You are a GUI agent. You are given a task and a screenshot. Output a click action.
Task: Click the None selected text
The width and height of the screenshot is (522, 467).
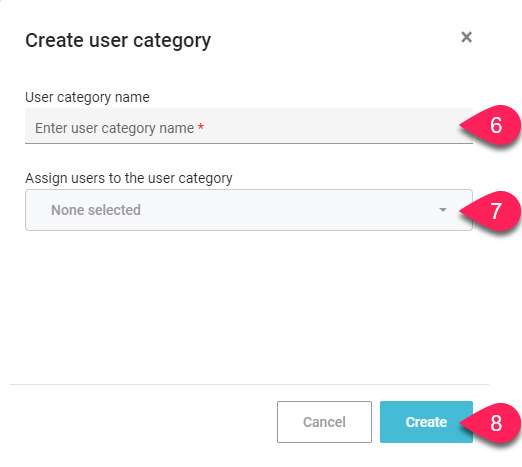pos(96,210)
